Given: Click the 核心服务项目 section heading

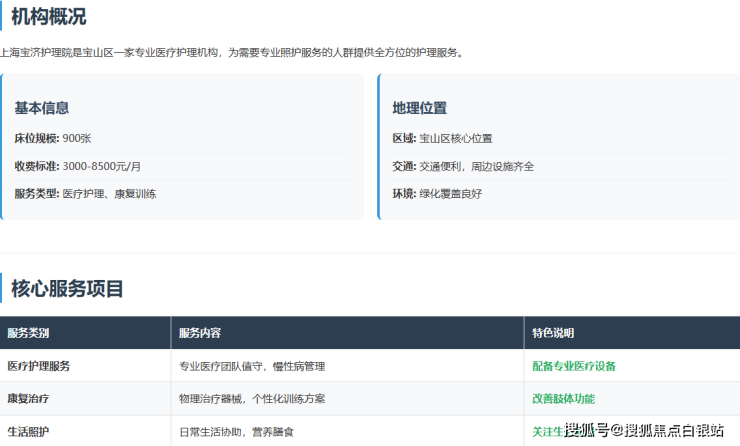Looking at the screenshot, I should (x=67, y=289).
